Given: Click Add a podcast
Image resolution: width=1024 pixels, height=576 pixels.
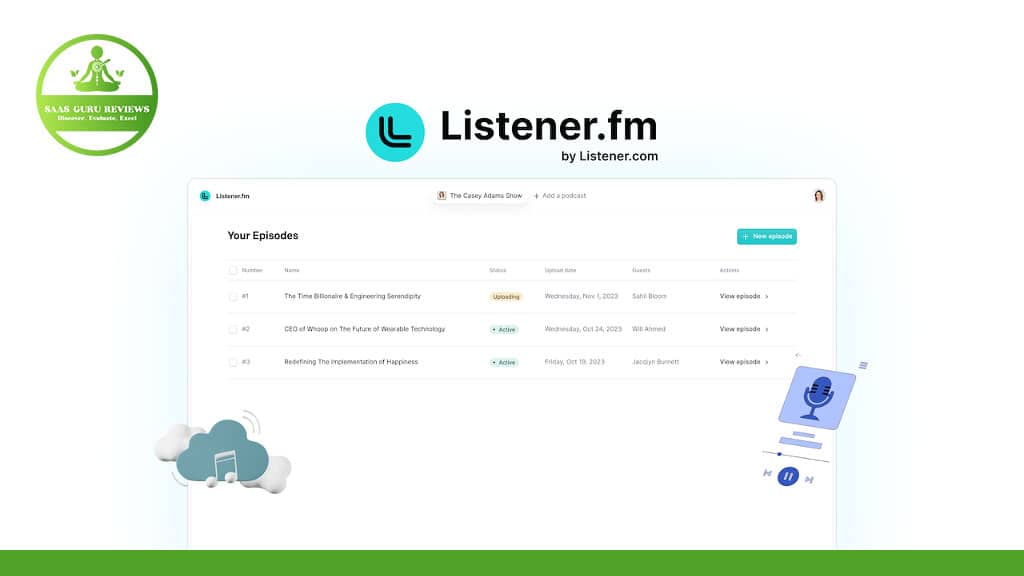Looking at the screenshot, I should [560, 196].
